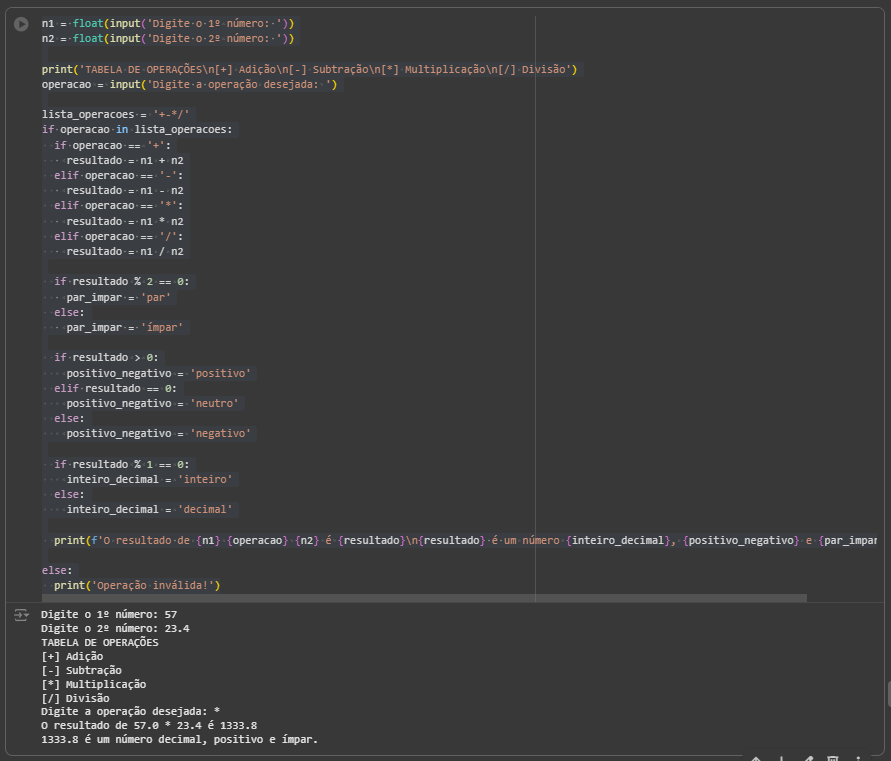Click the line positivo_negativo = 'negativo'
This screenshot has height=761, width=891.
(x=159, y=434)
